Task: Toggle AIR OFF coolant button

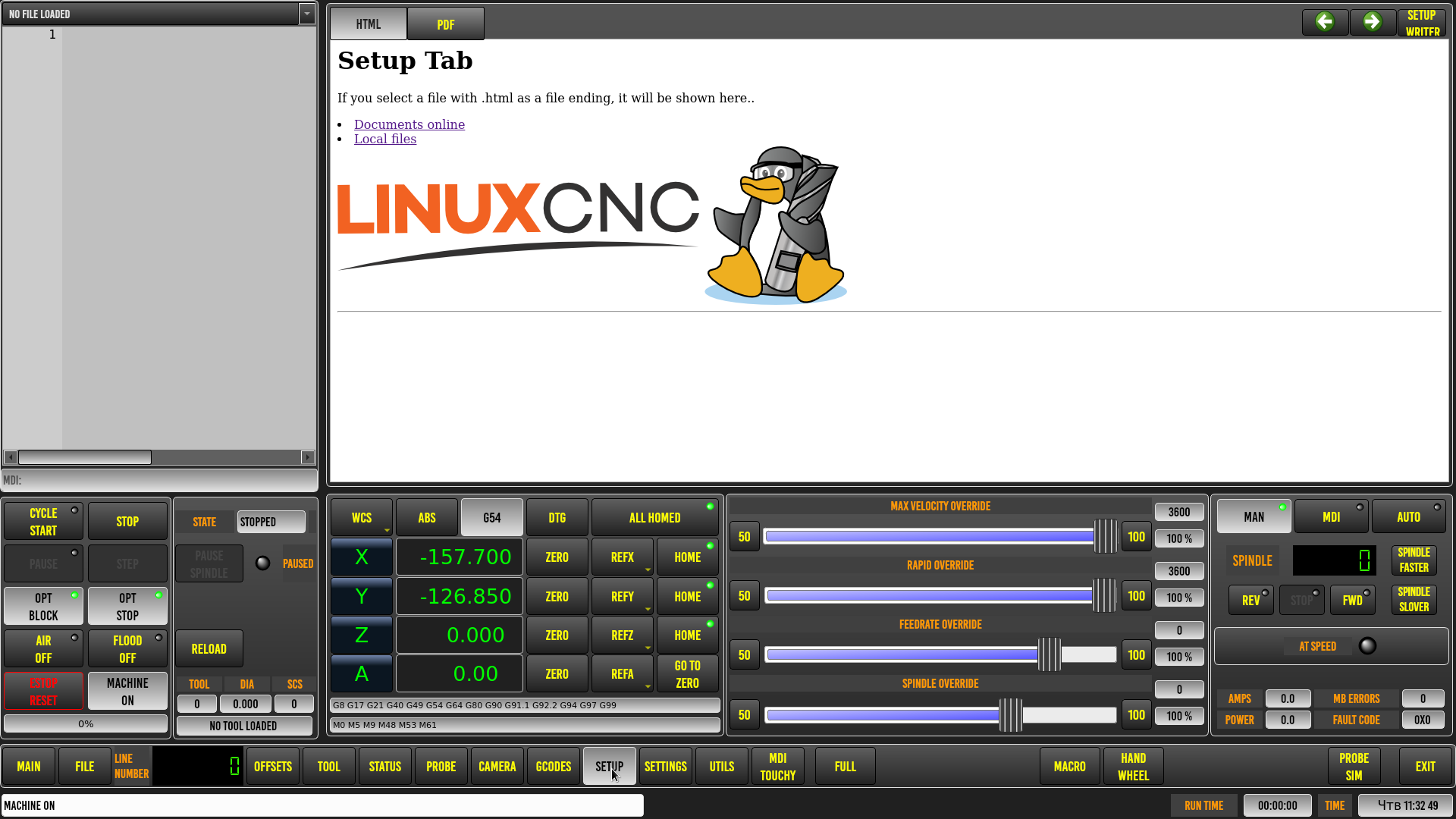Action: coord(43,649)
